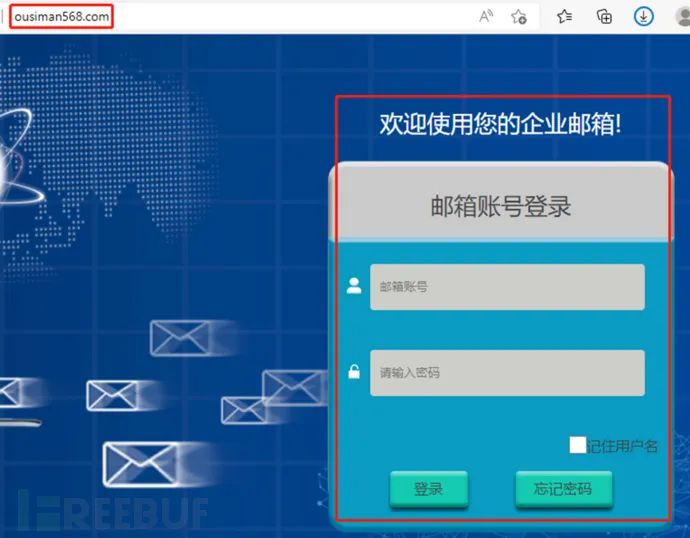Add this page to favorites star
Image resolution: width=690 pixels, height=538 pixels.
519,17
